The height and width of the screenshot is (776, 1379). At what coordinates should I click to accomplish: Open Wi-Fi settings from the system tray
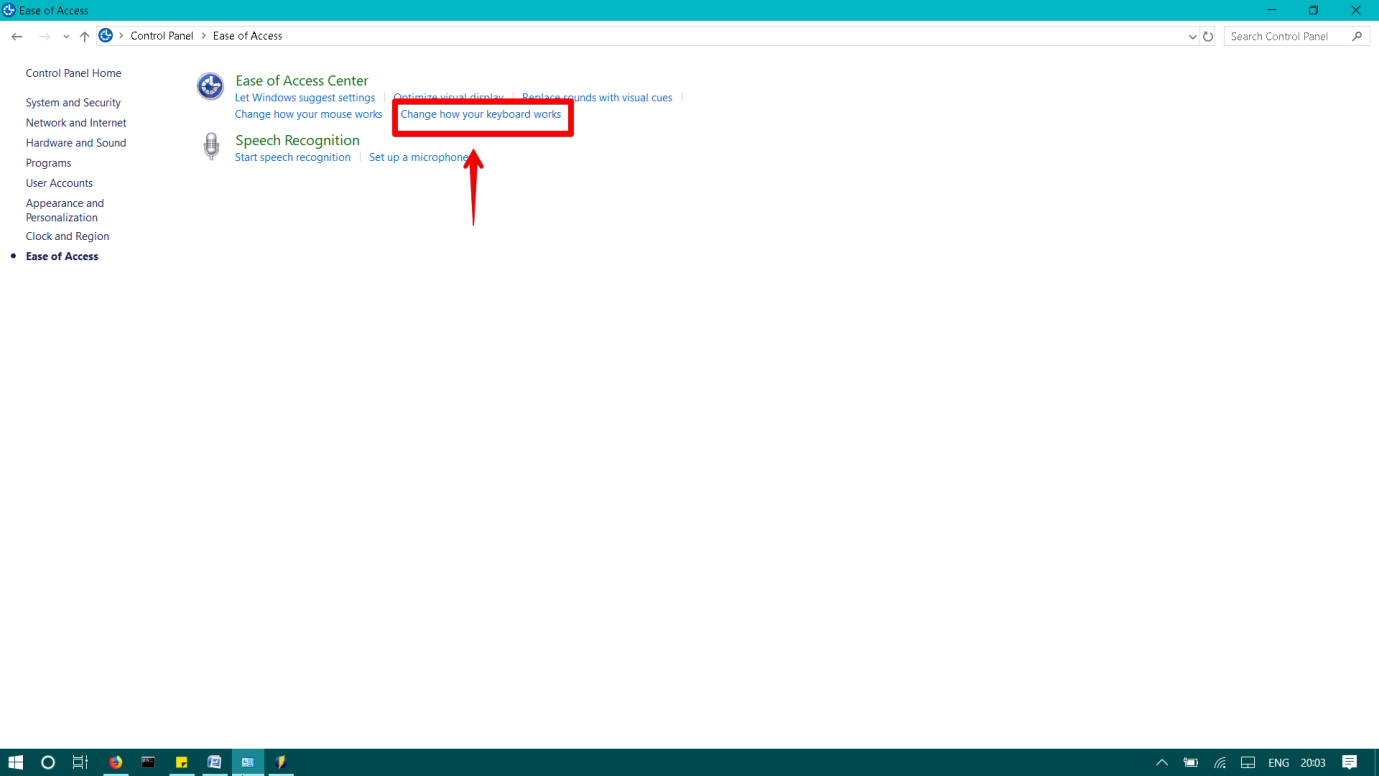(1219, 762)
